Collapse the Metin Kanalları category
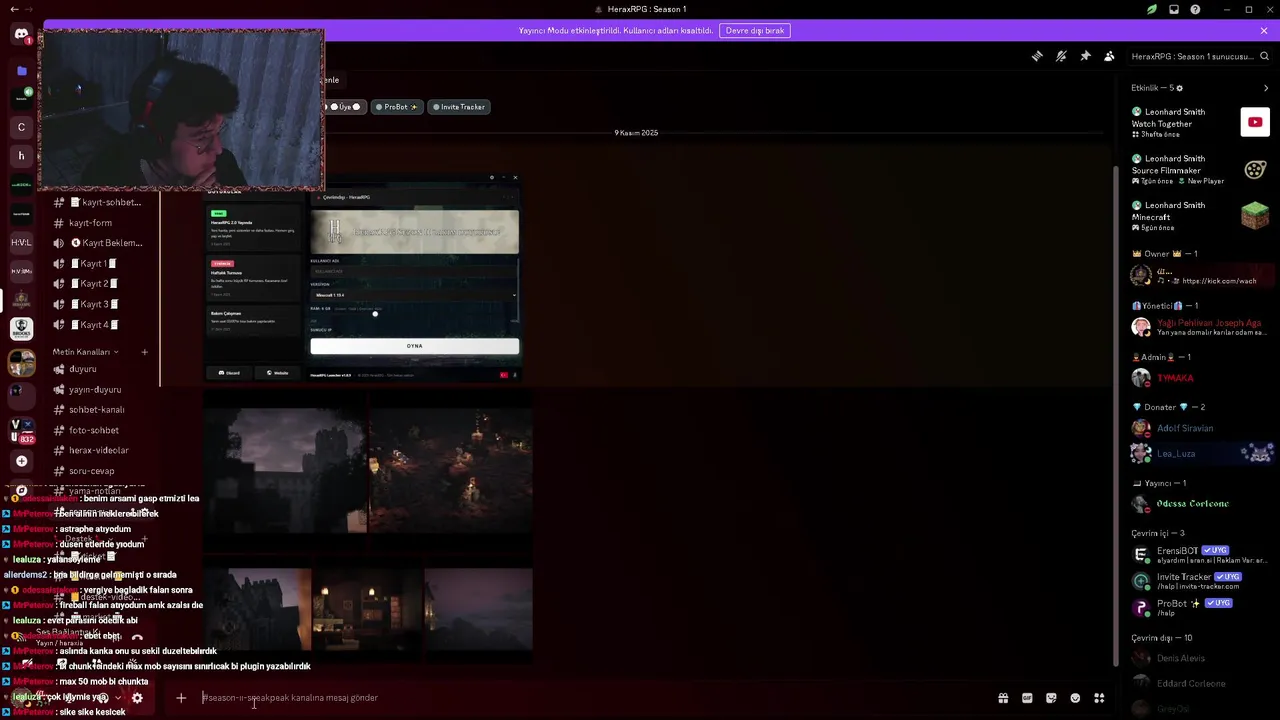This screenshot has height=720, width=1280. 86,352
